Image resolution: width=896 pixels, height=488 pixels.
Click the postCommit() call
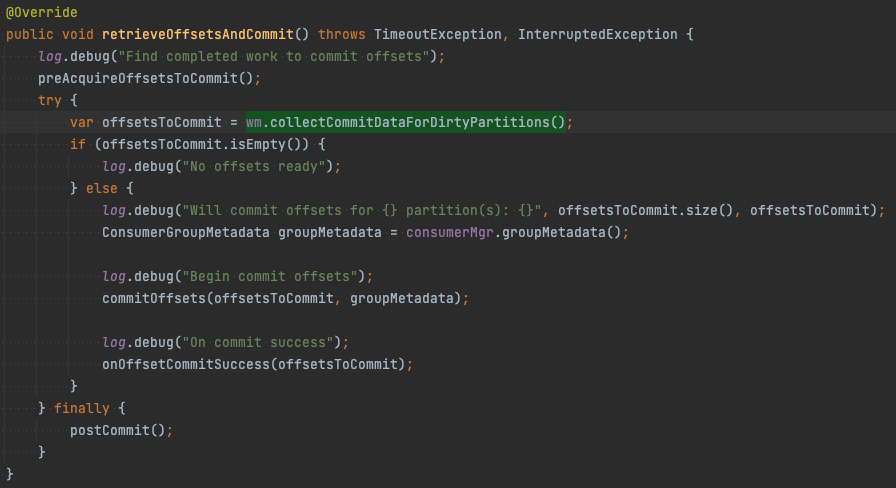118,430
